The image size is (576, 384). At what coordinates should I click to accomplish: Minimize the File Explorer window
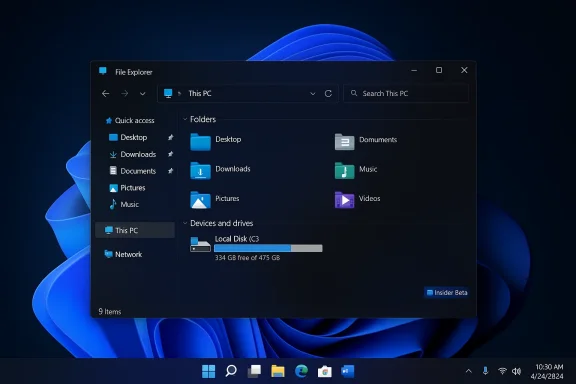click(414, 70)
